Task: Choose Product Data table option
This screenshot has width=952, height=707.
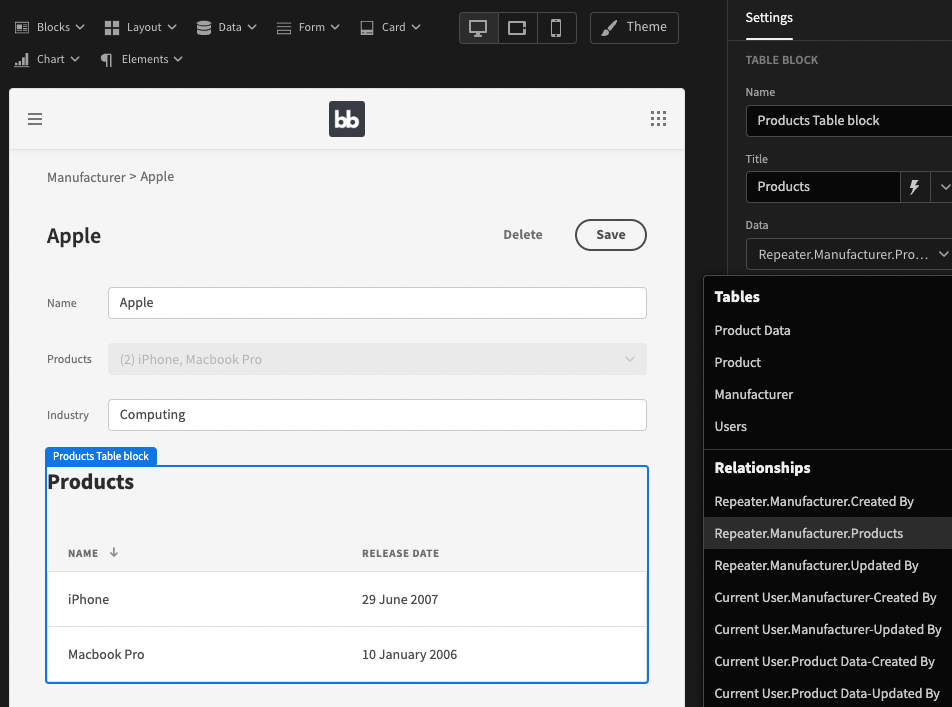Action: tap(752, 330)
